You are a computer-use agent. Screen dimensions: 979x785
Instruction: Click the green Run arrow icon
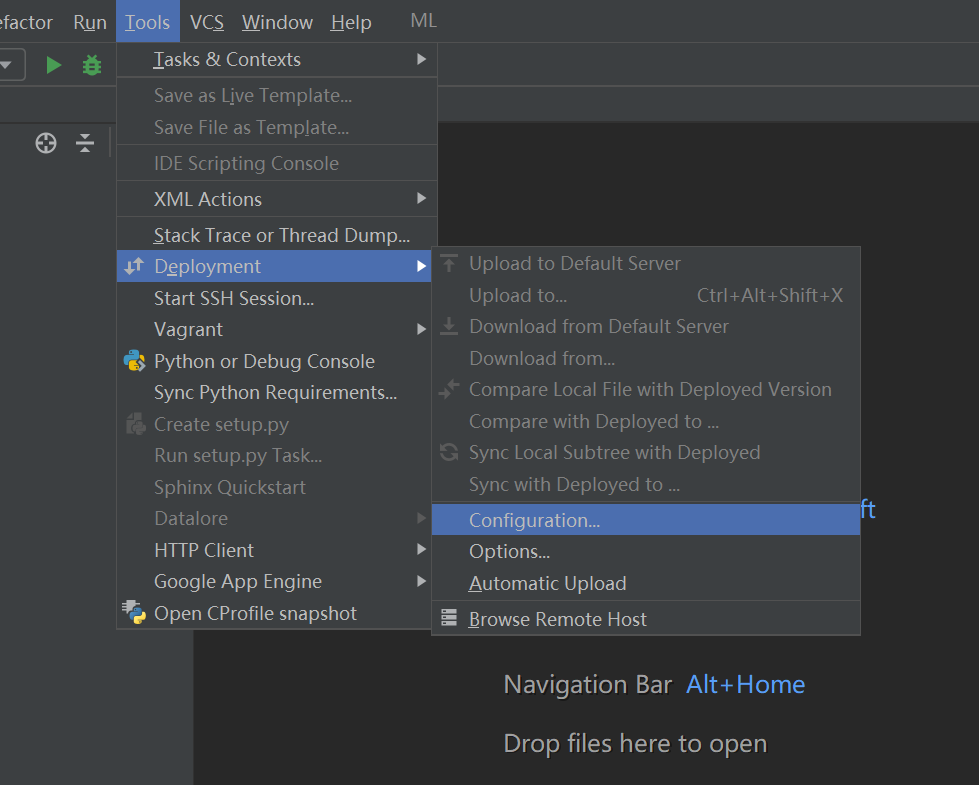(54, 65)
